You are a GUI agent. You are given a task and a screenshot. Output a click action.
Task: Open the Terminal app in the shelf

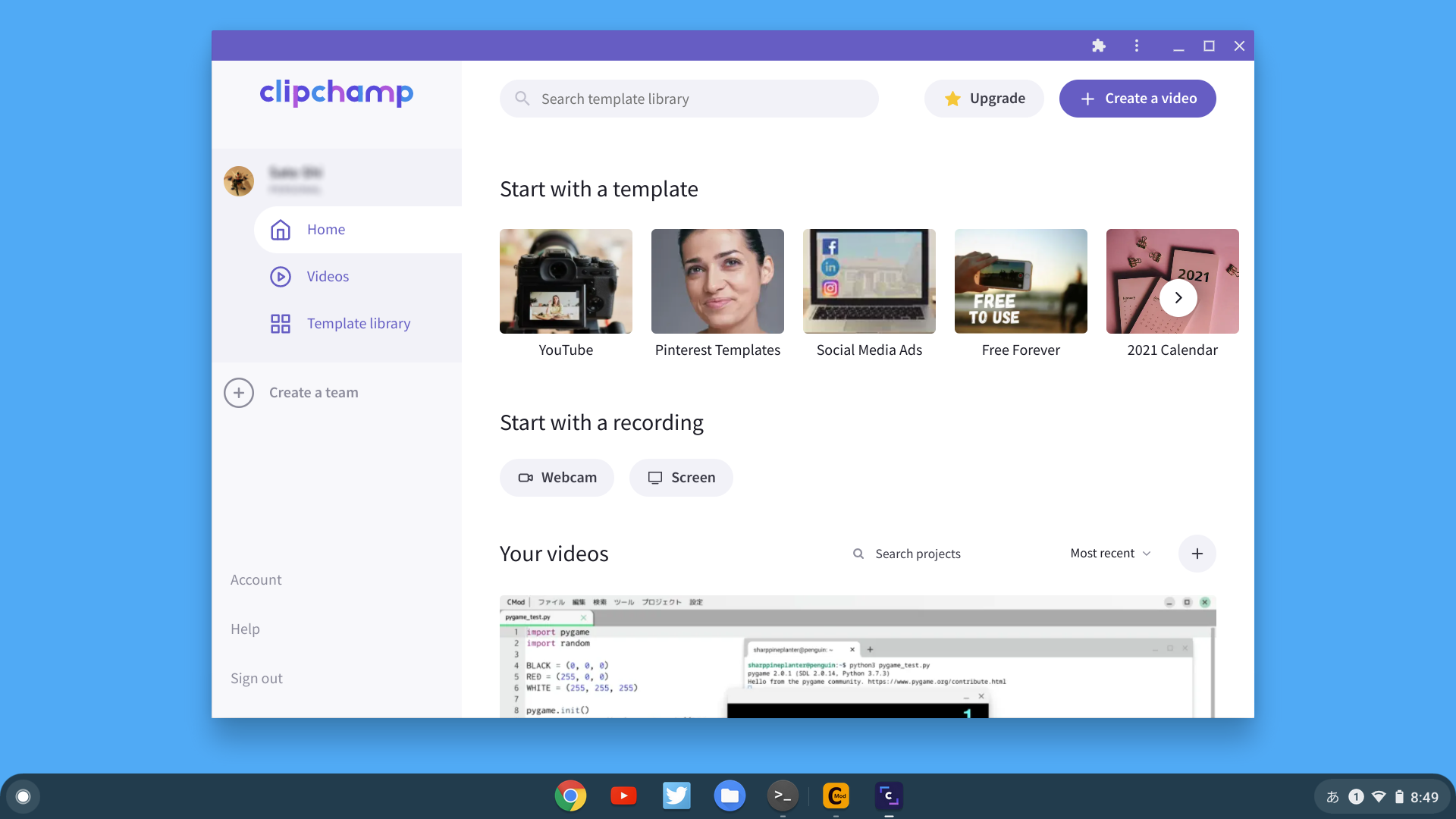click(x=782, y=796)
